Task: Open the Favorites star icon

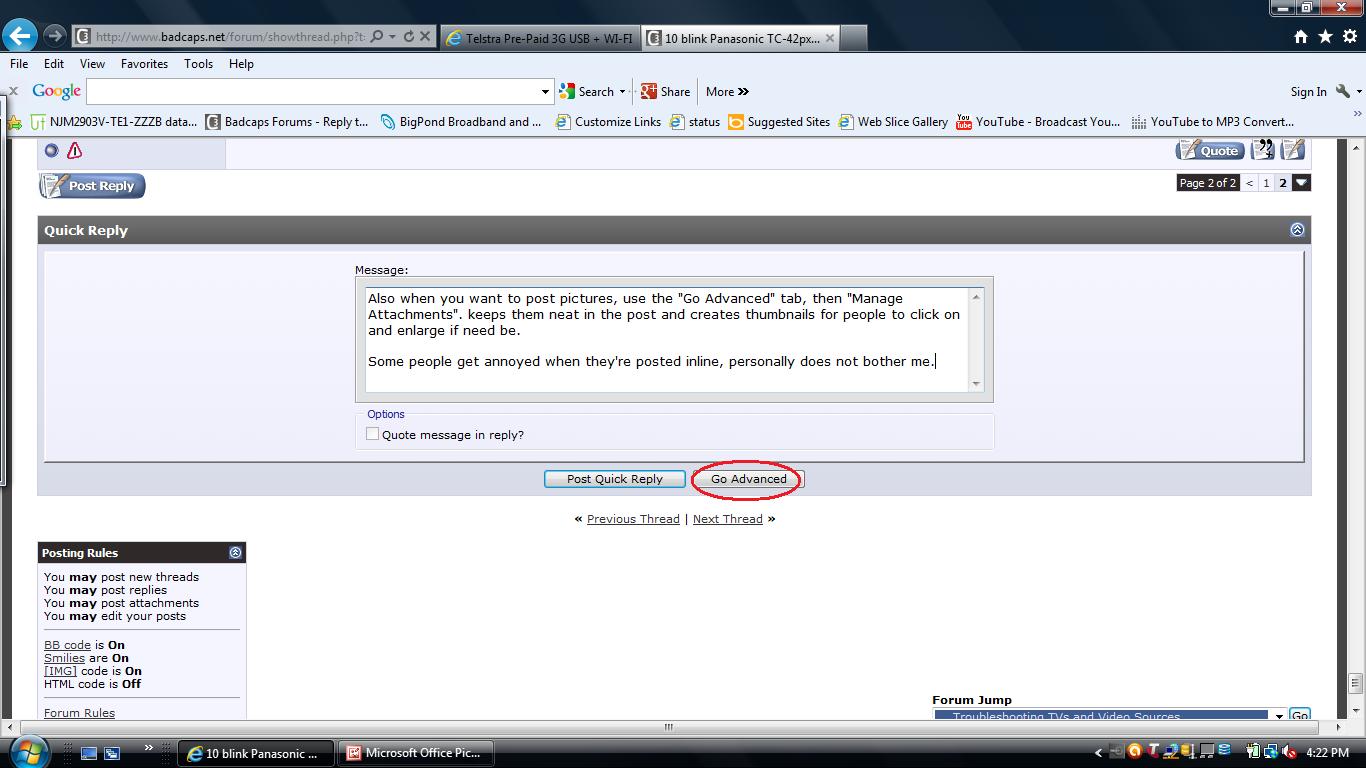Action: tap(1325, 37)
